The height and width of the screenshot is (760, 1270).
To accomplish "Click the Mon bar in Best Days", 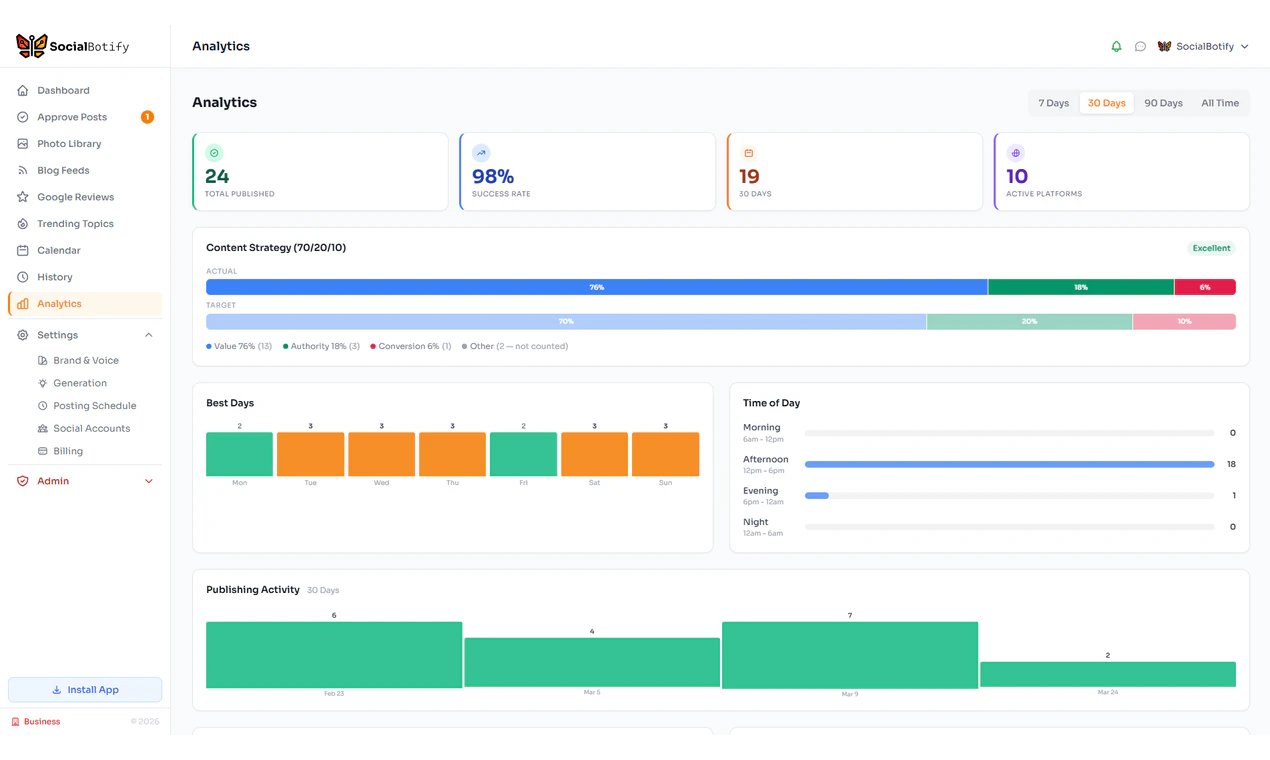I will (239, 454).
